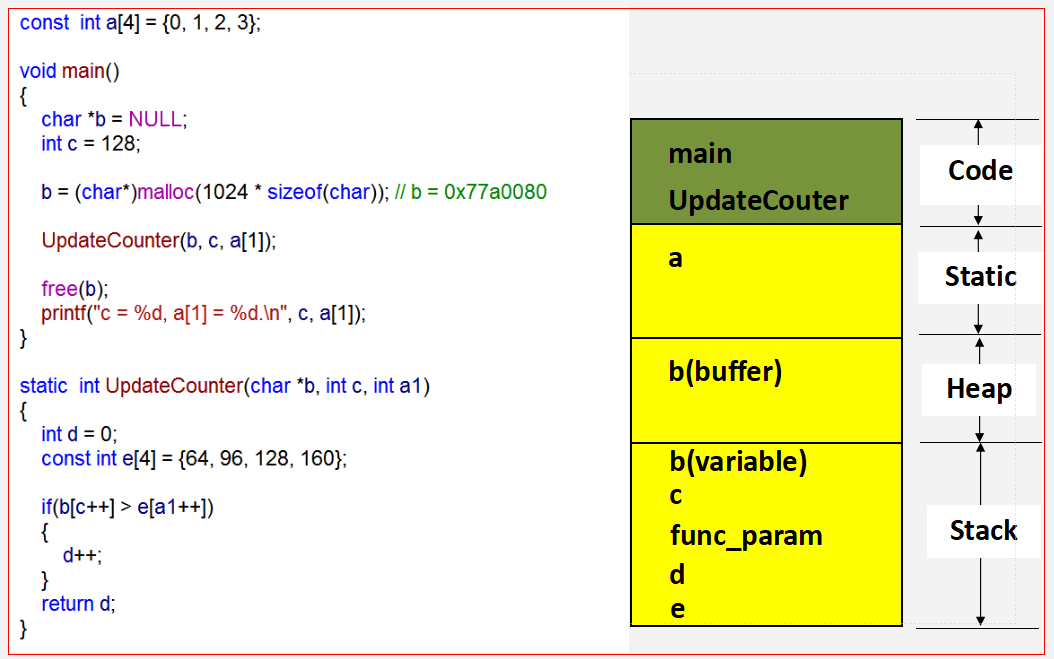Click "b(variable)" in the stack block
This screenshot has width=1054, height=659.
pos(738,462)
